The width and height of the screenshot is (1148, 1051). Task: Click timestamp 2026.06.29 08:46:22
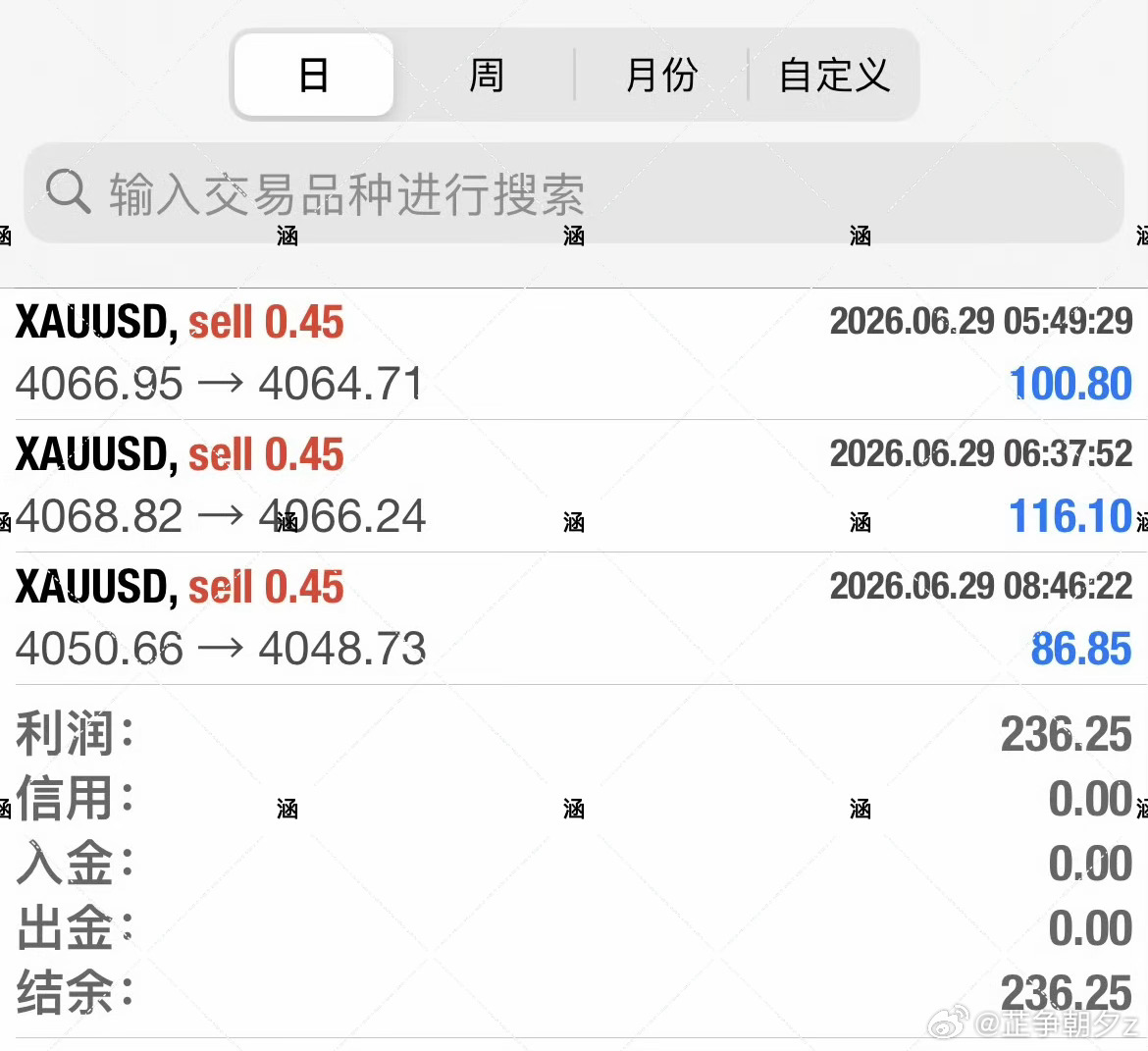point(981,586)
